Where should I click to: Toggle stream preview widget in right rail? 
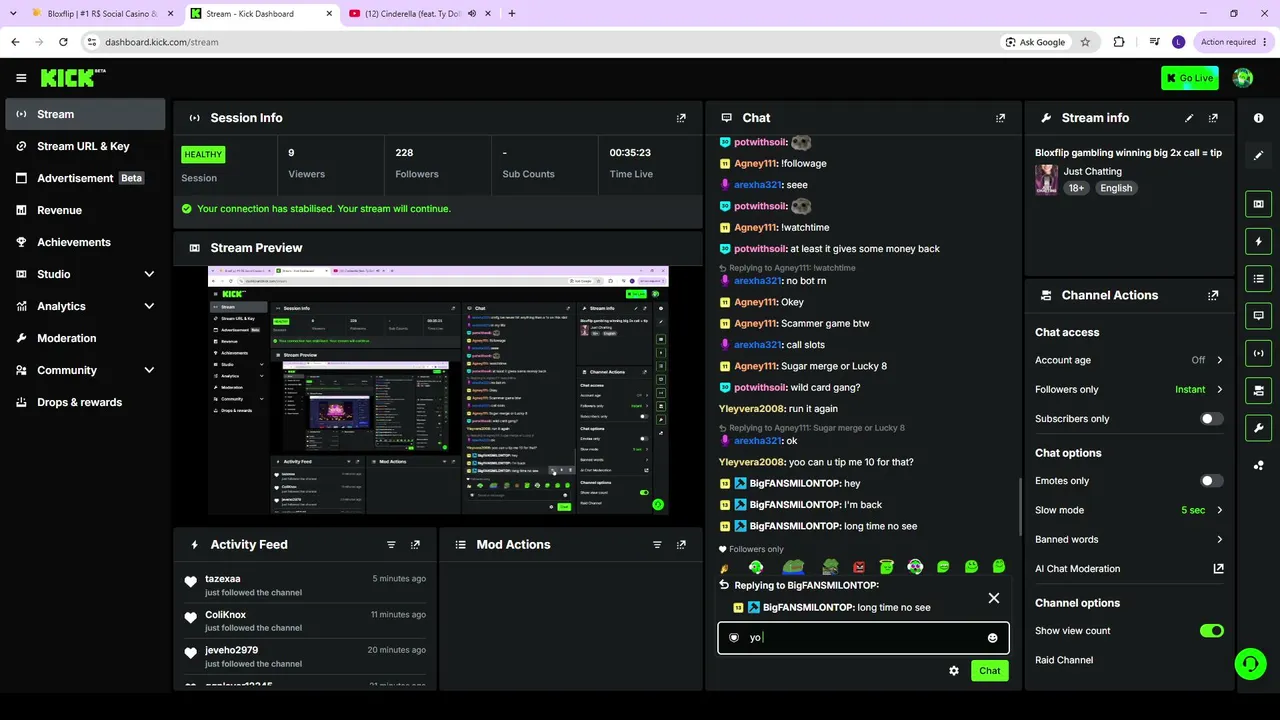tap(1258, 204)
